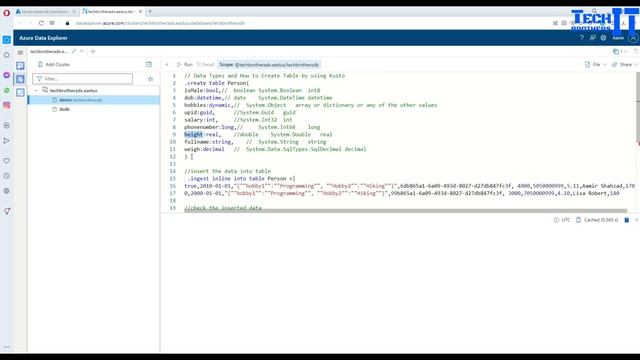Click the Cached results status
Screen dimensions: 640x360
597,220
